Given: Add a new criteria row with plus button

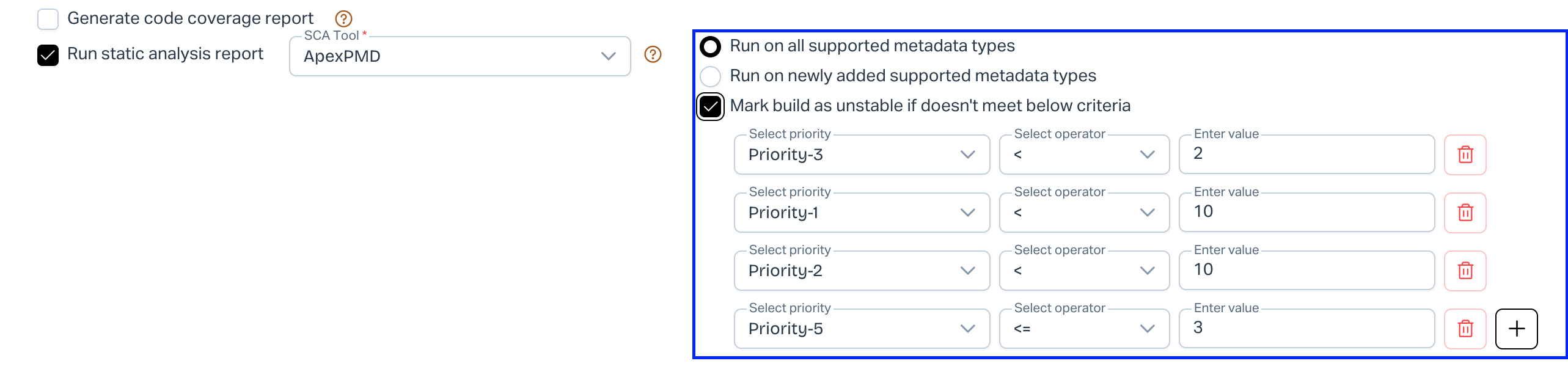Looking at the screenshot, I should (x=1516, y=329).
